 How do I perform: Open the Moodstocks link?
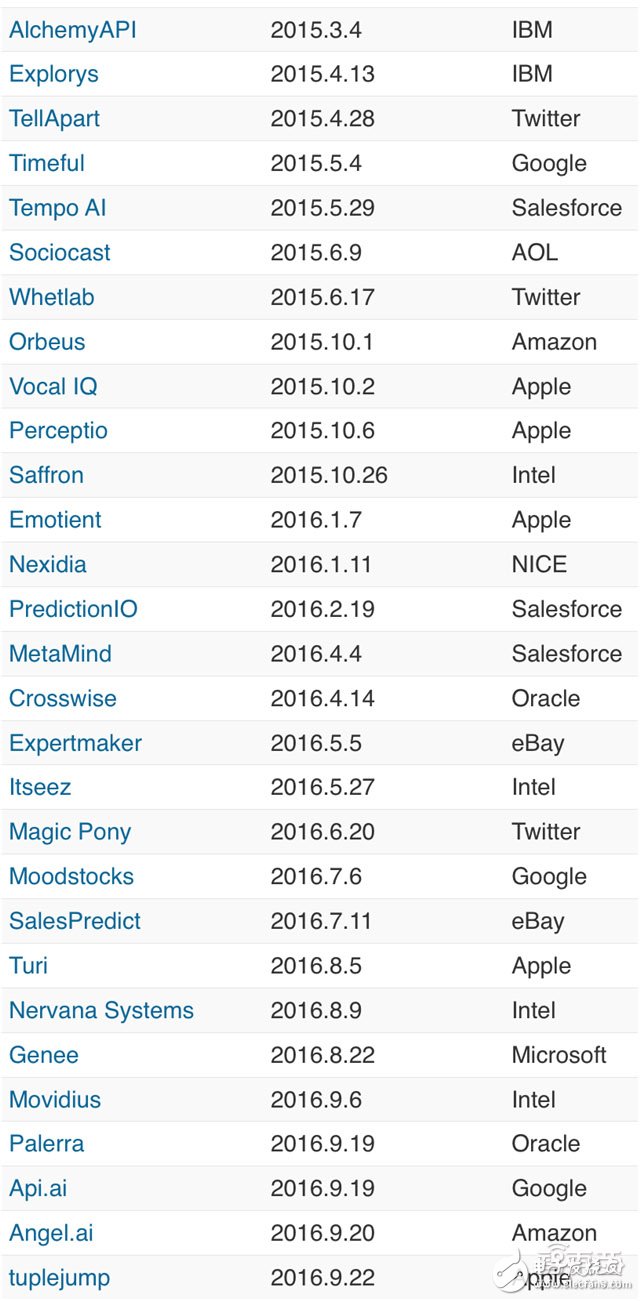pos(71,876)
